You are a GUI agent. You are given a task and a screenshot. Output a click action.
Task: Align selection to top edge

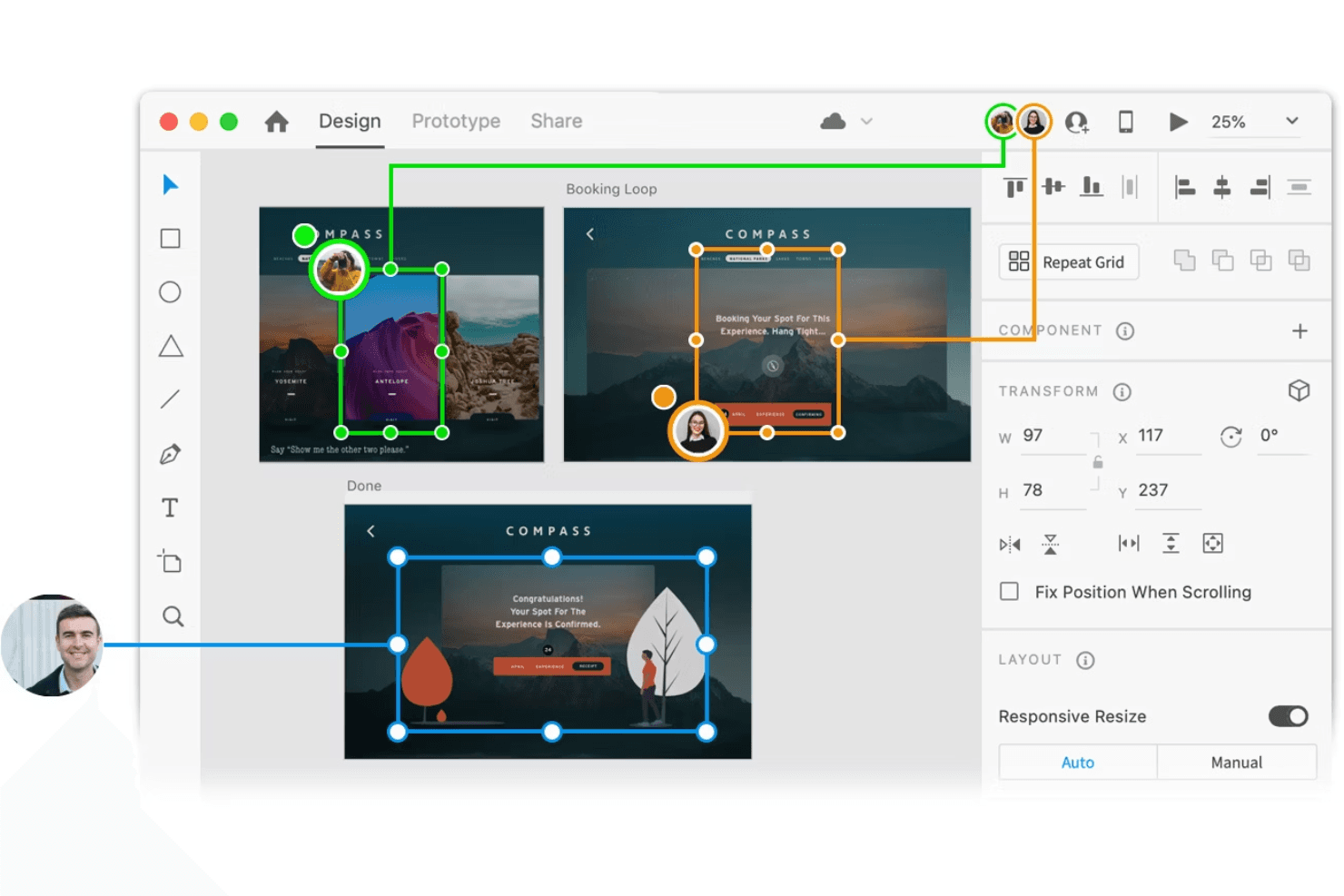tap(1014, 187)
